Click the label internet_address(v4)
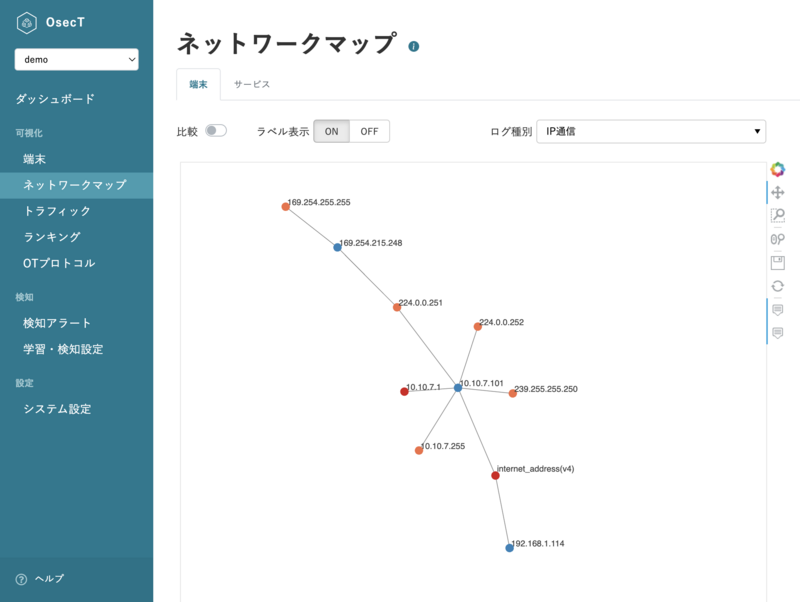800x602 pixels. 535,469
